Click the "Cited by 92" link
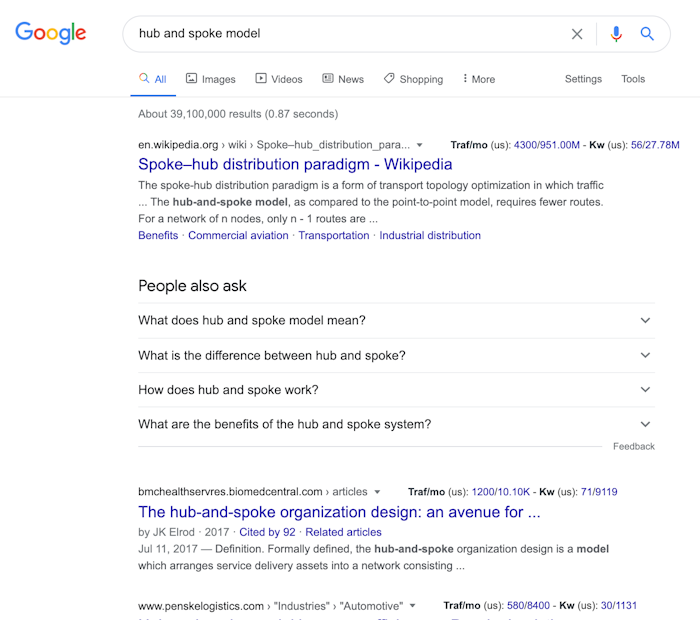The height and width of the screenshot is (620, 700). (x=268, y=532)
